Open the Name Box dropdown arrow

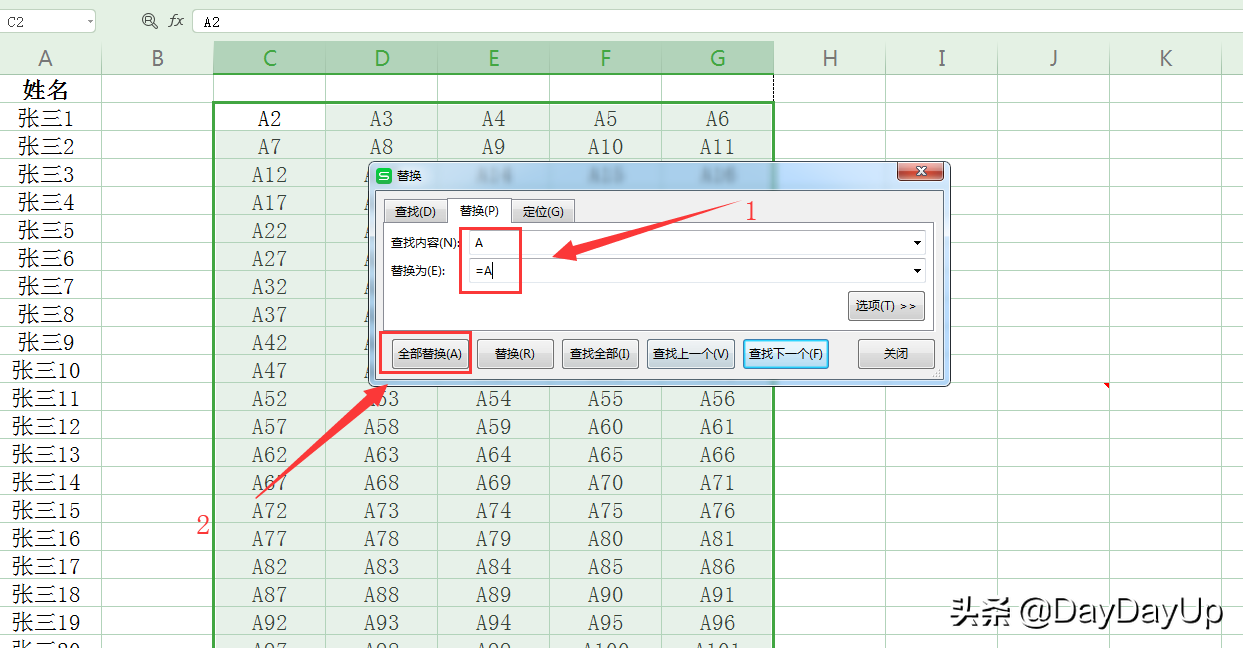(90, 21)
